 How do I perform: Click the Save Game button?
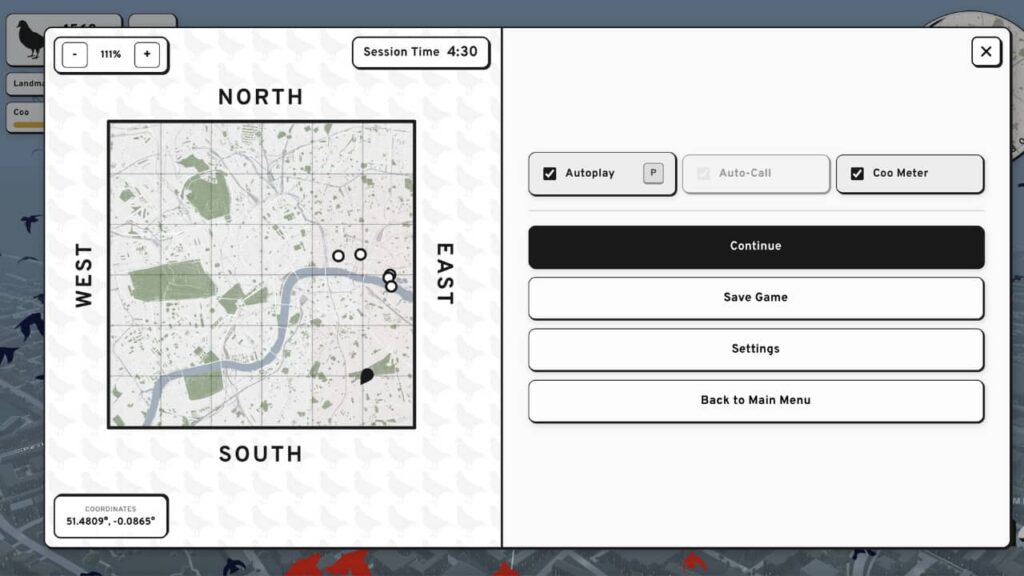[756, 297]
